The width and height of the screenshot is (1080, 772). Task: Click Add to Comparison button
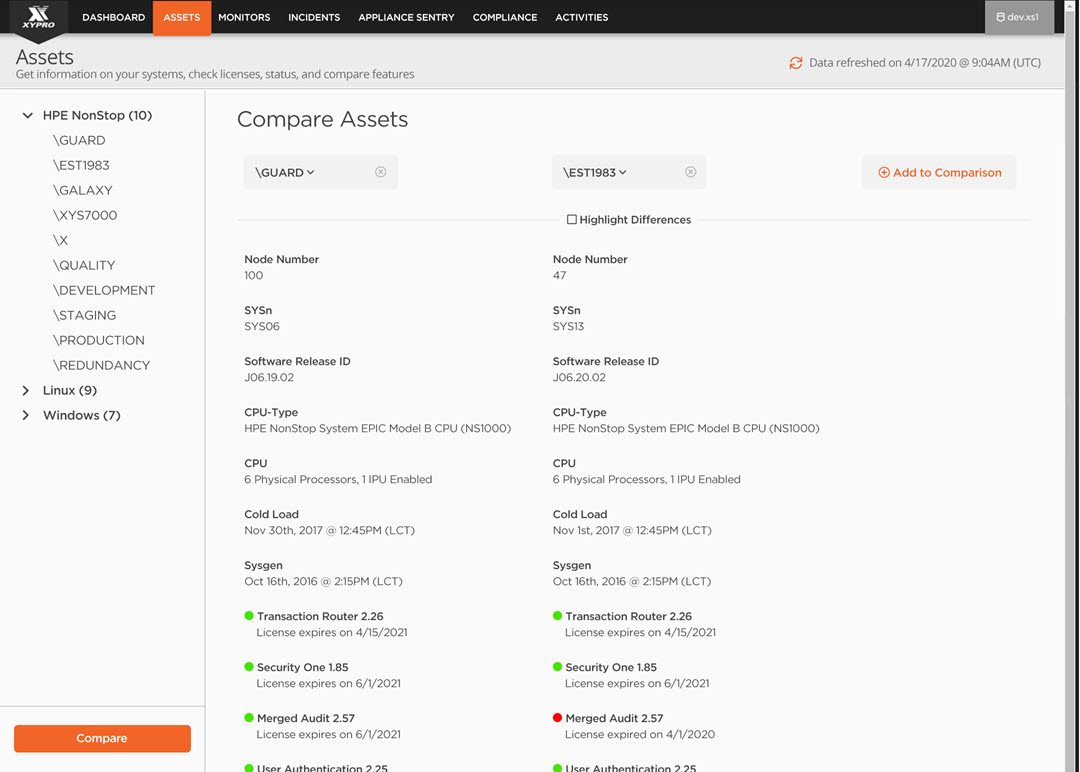coord(939,172)
